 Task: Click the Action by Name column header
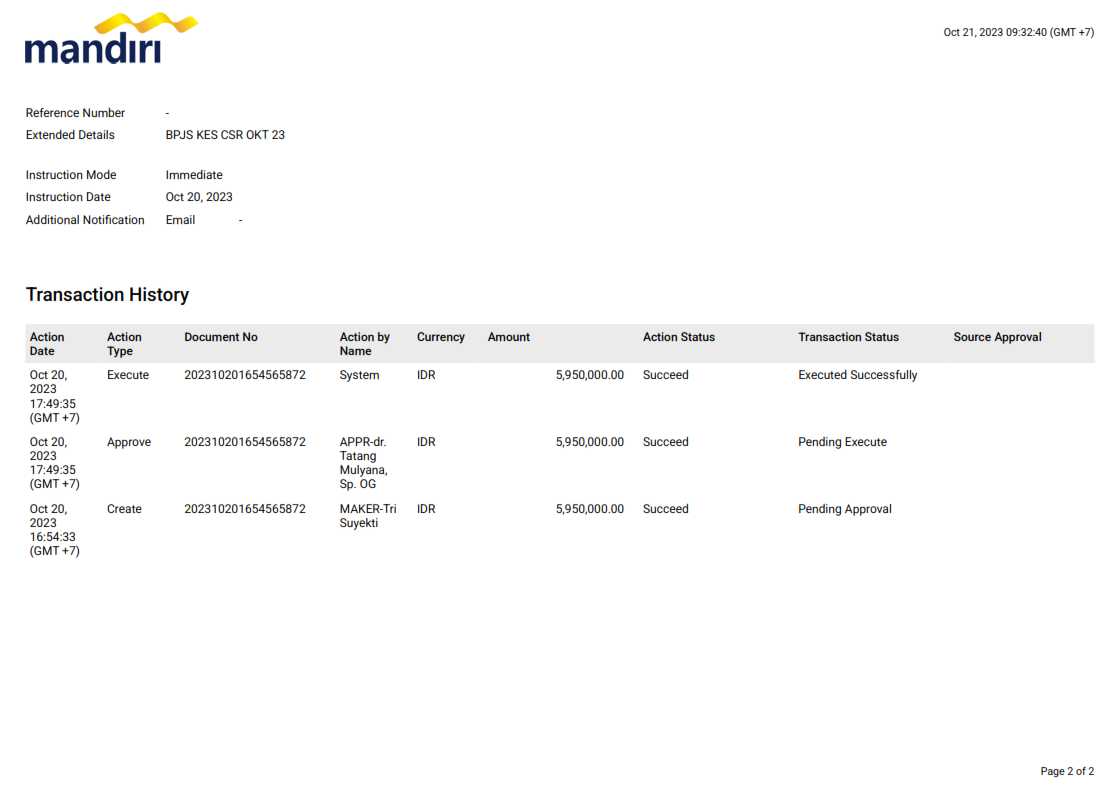364,344
